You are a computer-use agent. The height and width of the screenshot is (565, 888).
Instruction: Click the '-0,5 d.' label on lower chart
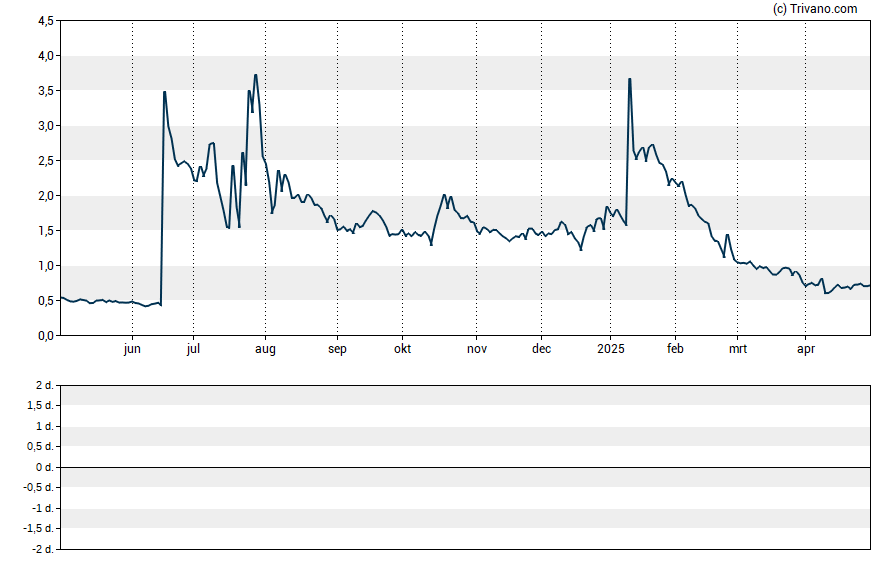39,487
